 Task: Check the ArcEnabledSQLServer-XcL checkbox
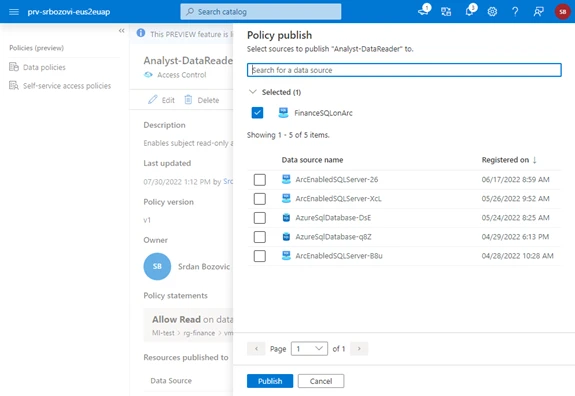(x=260, y=199)
